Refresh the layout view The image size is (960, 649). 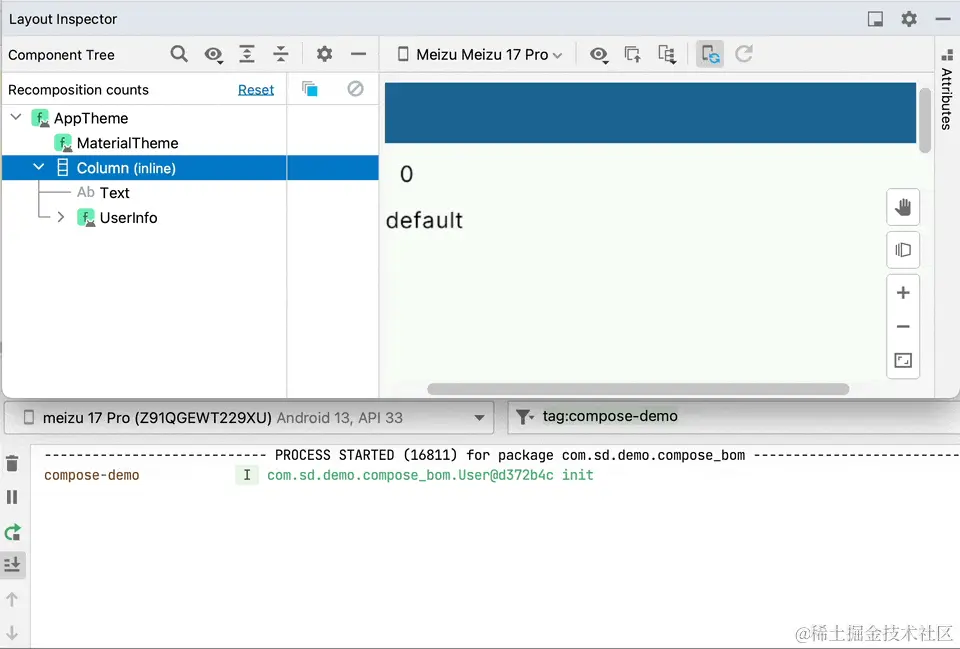pos(744,54)
